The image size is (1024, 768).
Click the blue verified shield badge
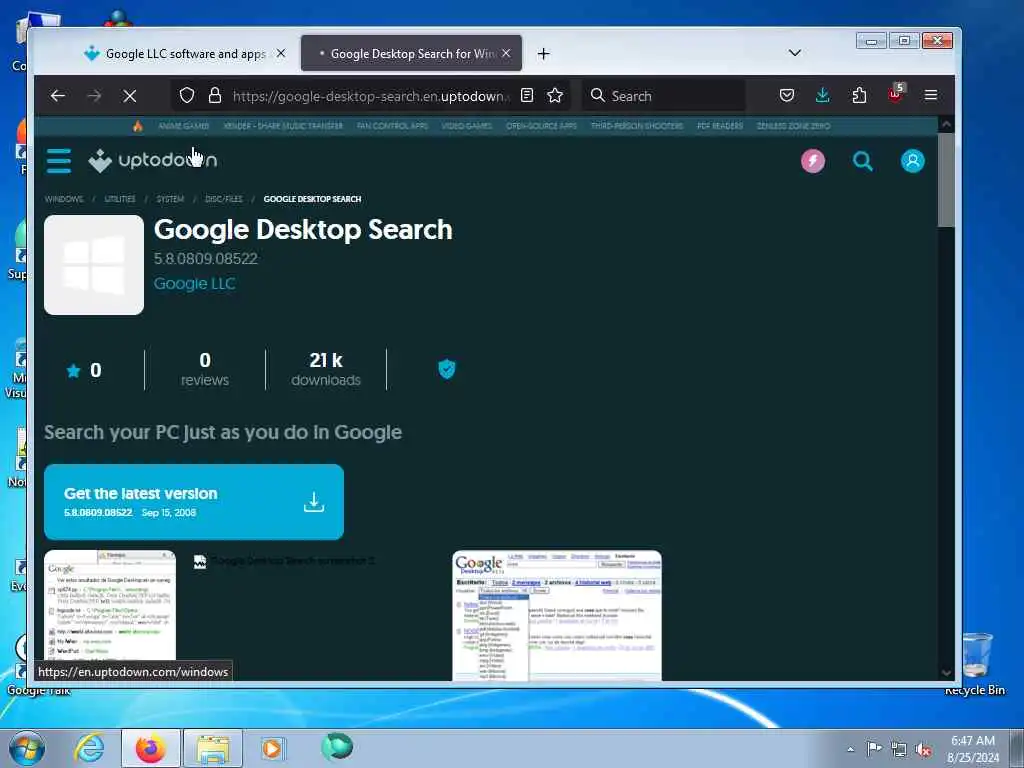(x=447, y=369)
